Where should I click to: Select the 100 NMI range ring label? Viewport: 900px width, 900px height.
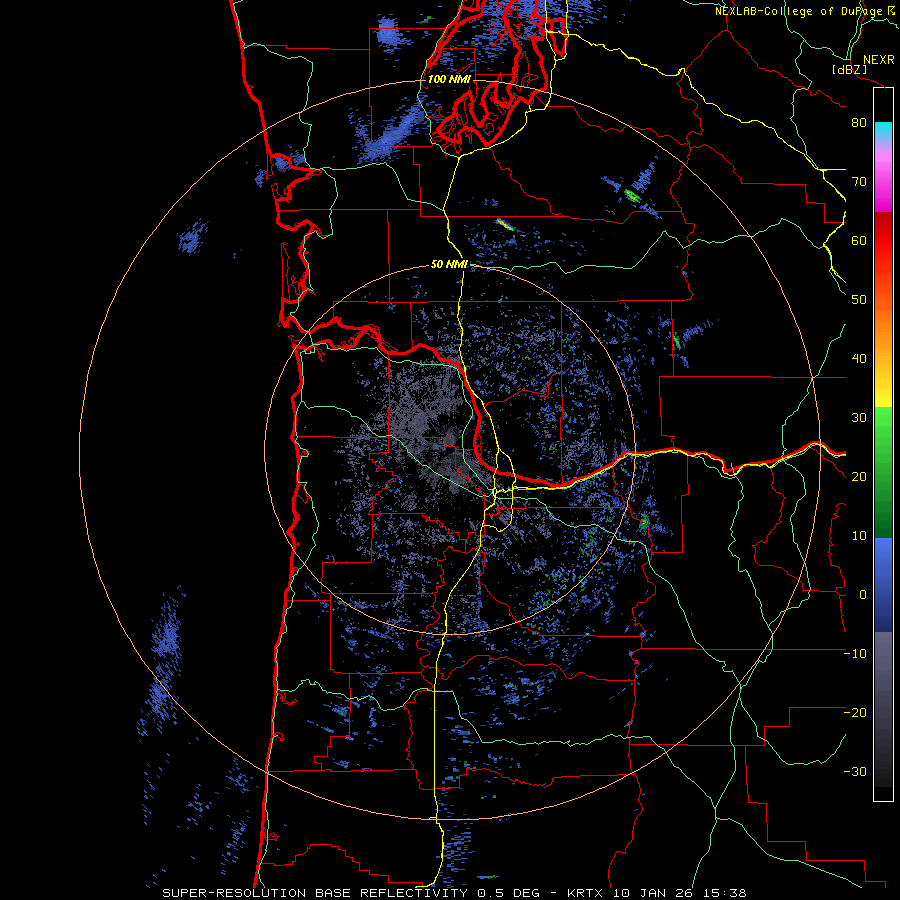(x=449, y=79)
